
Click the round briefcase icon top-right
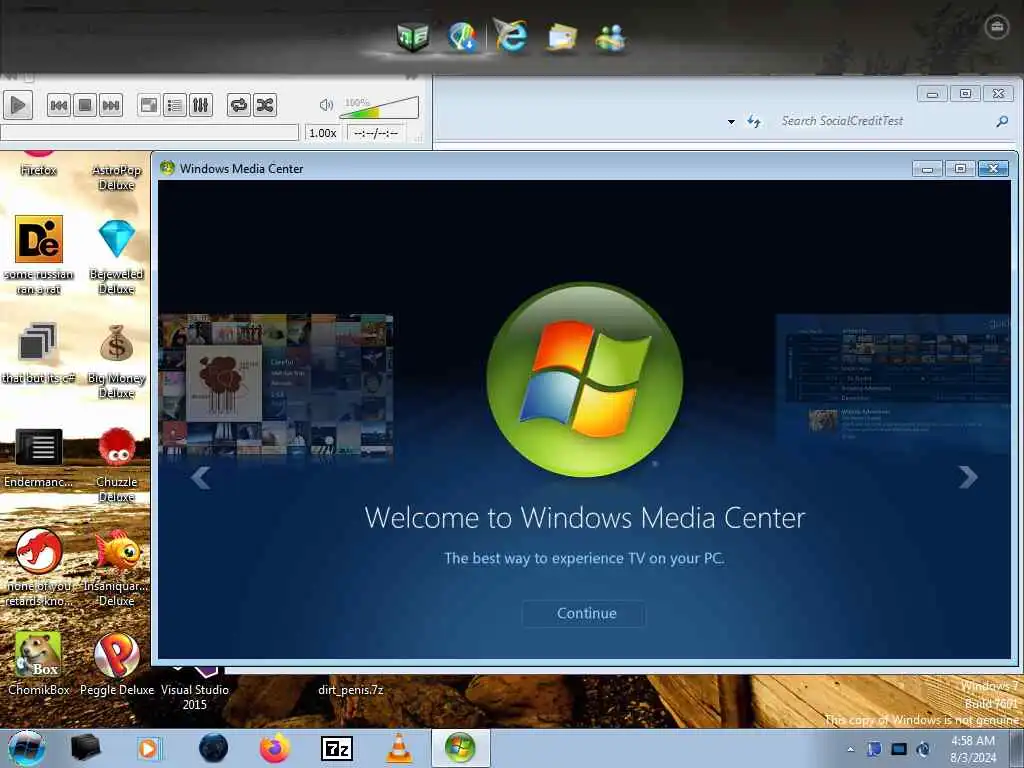pos(997,27)
